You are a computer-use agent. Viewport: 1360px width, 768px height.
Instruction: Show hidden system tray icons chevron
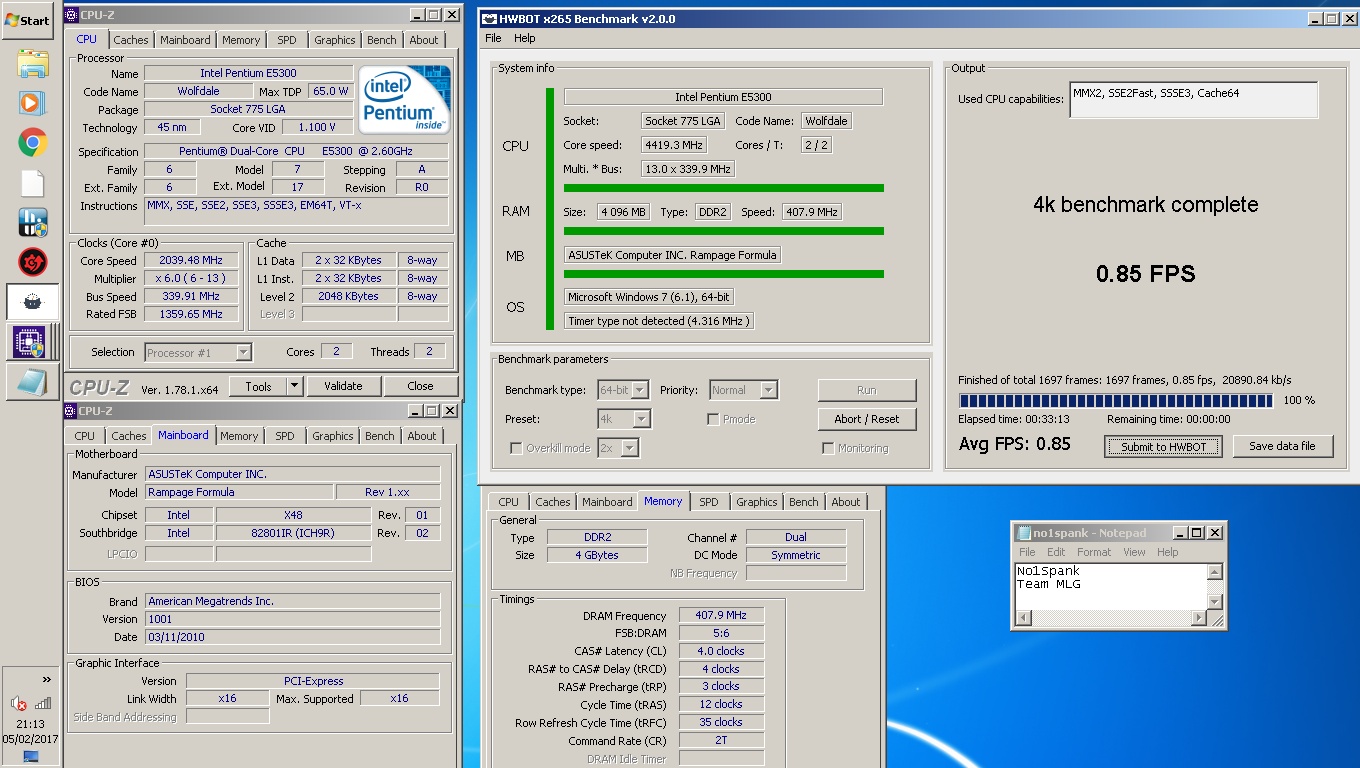pos(46,679)
